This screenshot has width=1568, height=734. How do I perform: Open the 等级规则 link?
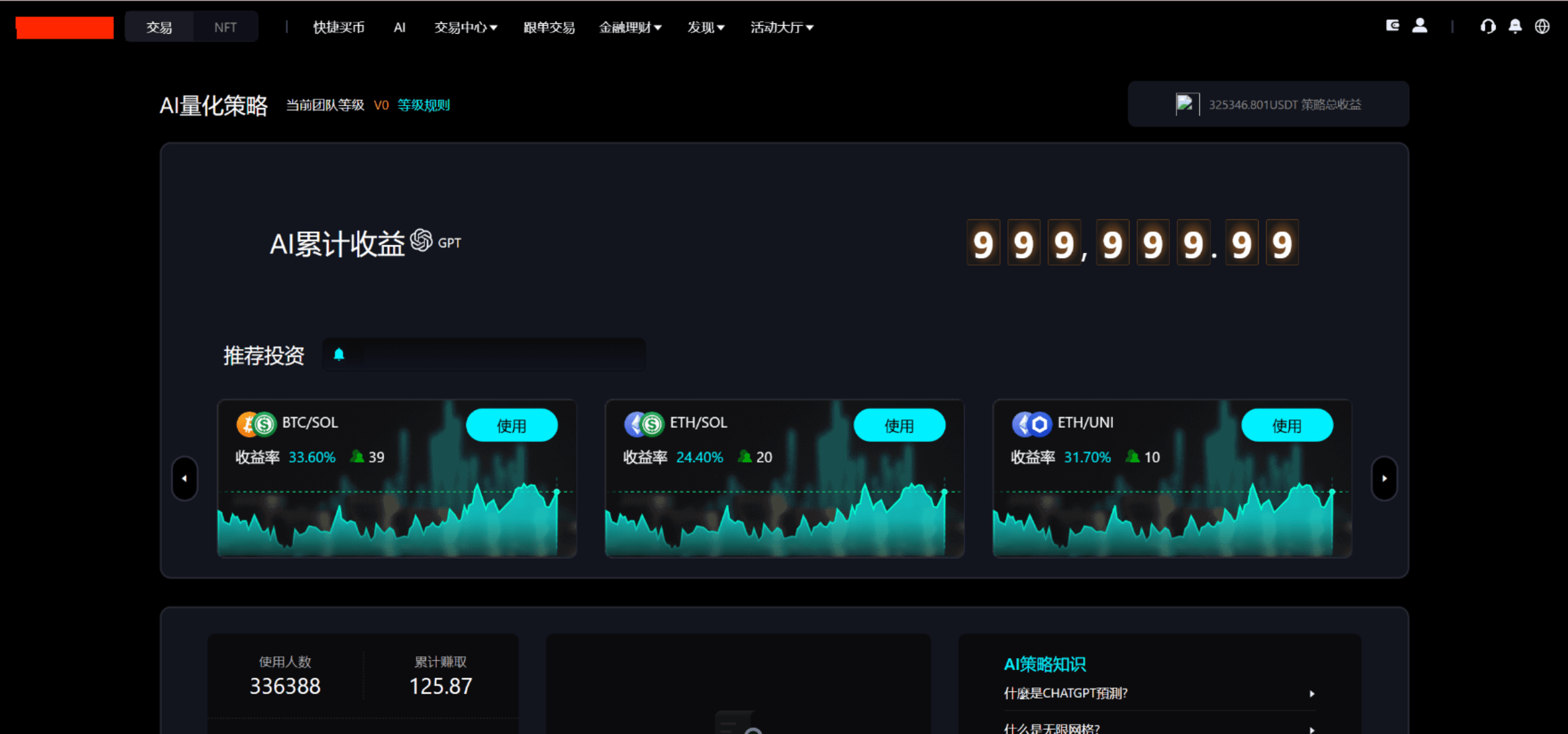pyautogui.click(x=424, y=105)
